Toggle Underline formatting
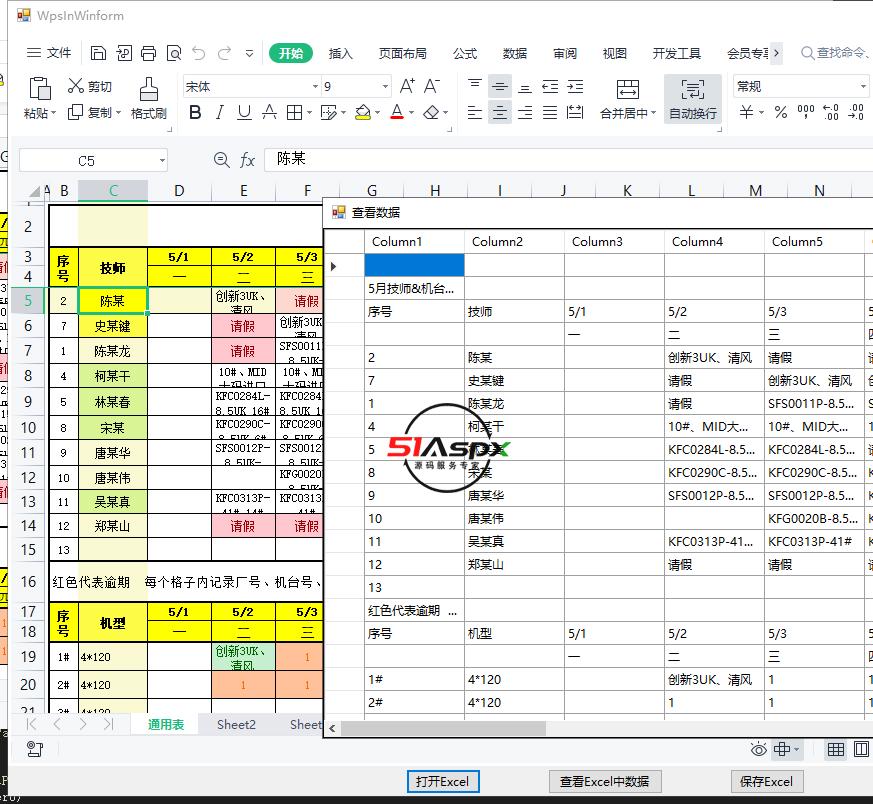This screenshot has height=804, width=873. click(x=244, y=113)
